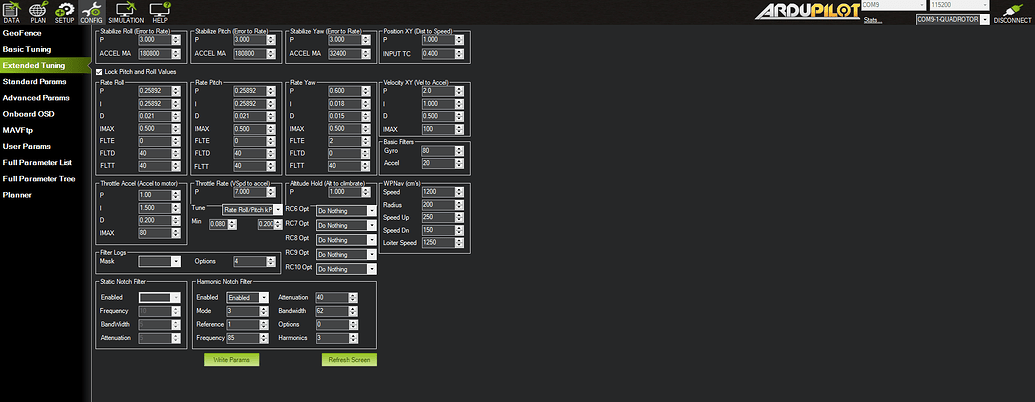Viewport: 1035px width, 402px height.
Task: Click the Basic Filters Accel stepper arrows
Action: point(459,164)
